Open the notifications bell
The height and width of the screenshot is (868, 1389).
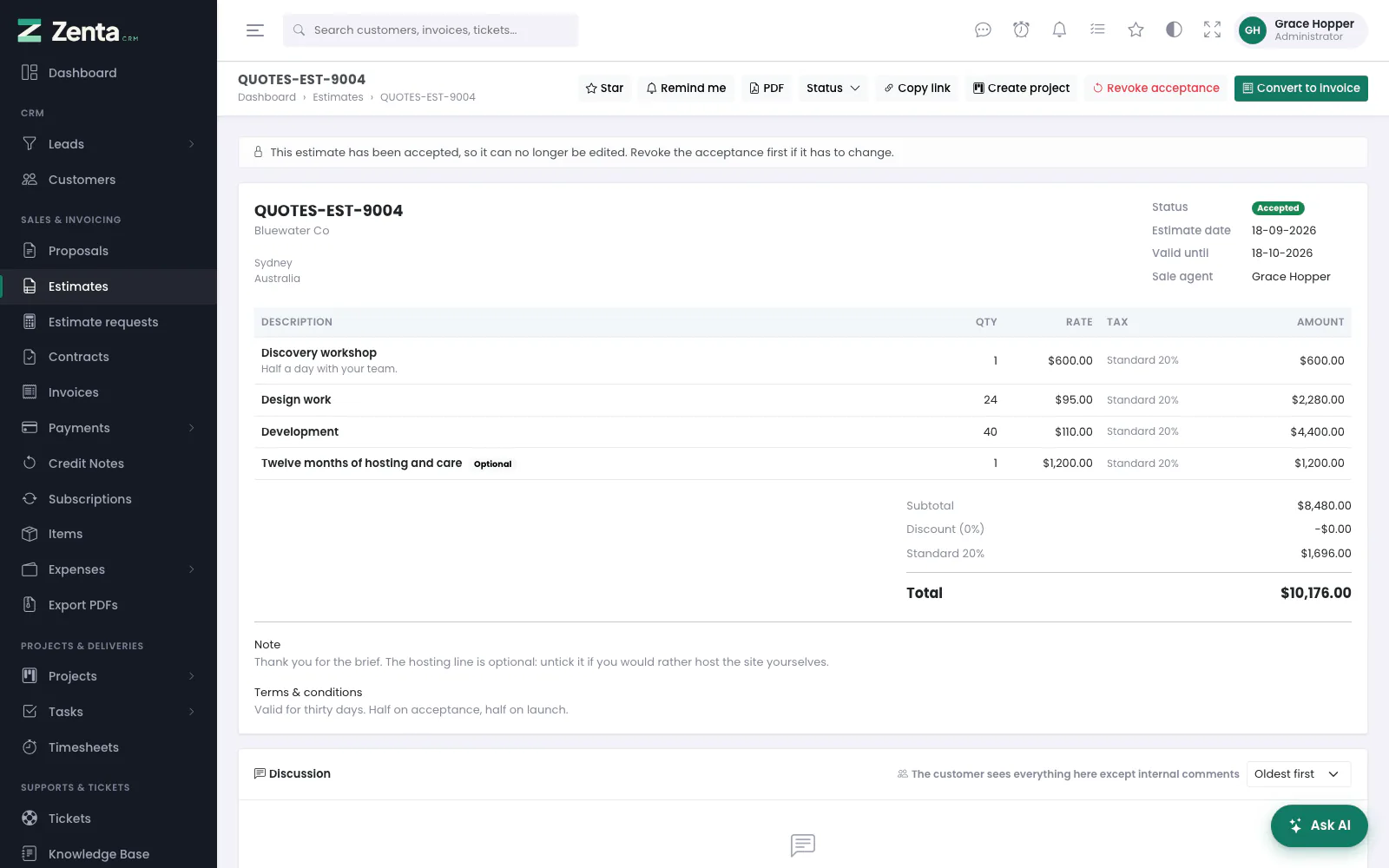click(1059, 30)
